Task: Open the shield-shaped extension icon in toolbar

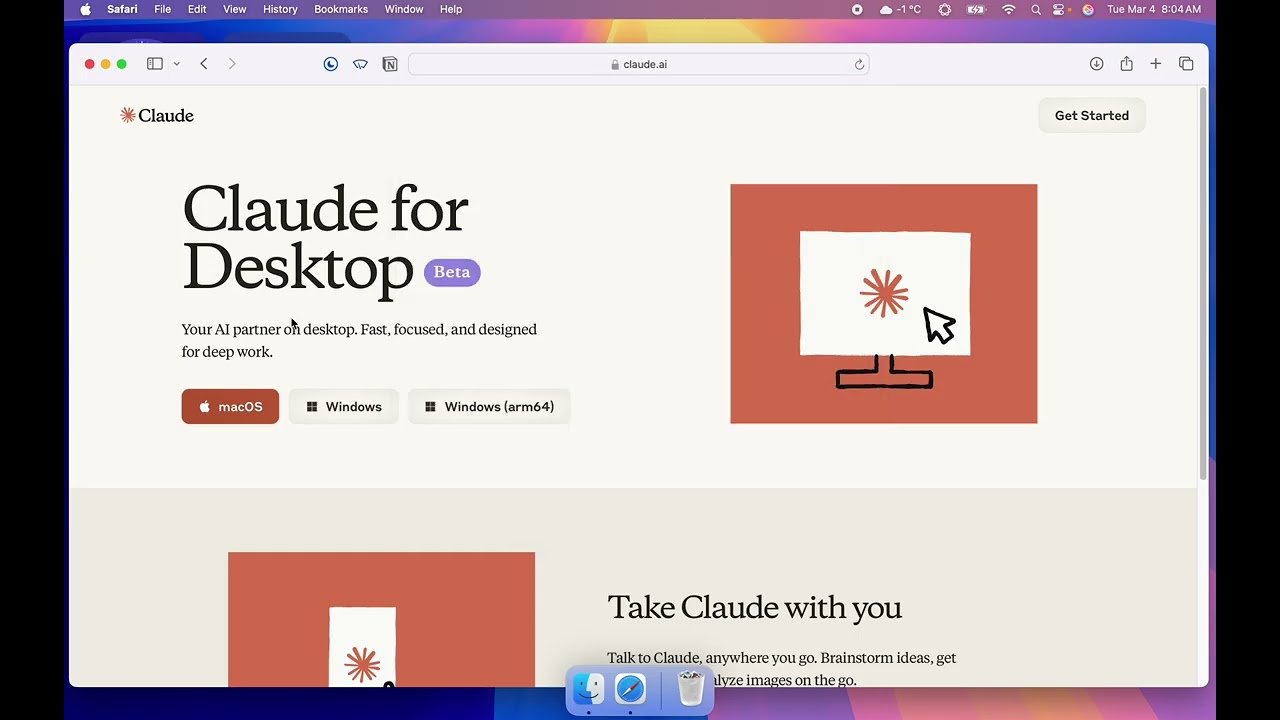Action: 360,64
